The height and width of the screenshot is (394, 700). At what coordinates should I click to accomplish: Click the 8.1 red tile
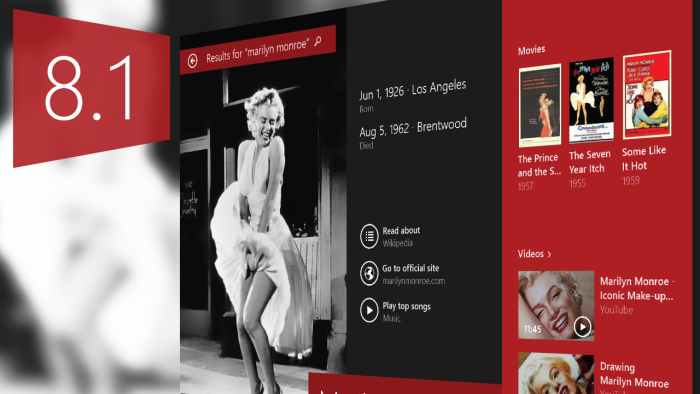pyautogui.click(x=92, y=88)
